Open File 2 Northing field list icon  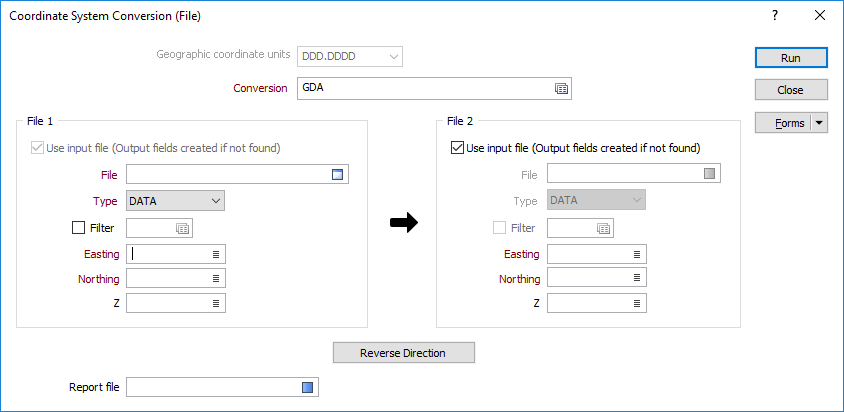point(637,278)
